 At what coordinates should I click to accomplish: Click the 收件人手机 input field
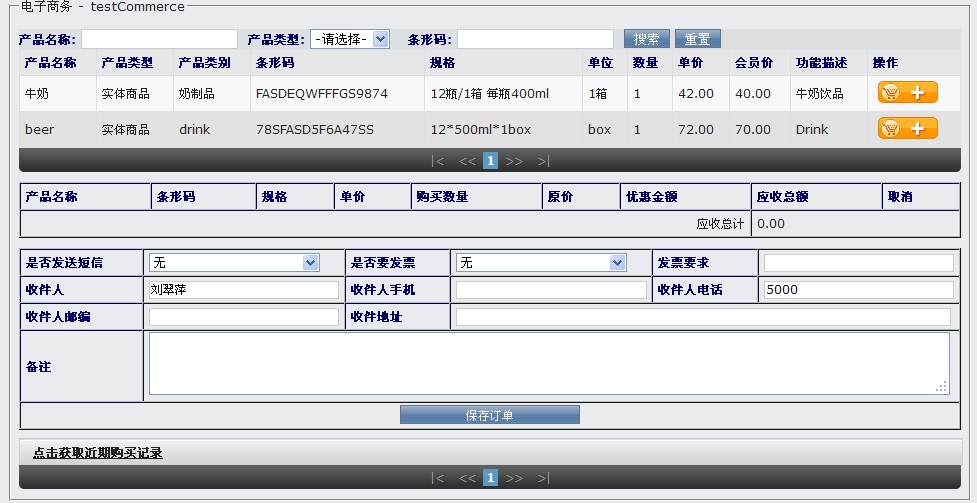click(x=551, y=290)
